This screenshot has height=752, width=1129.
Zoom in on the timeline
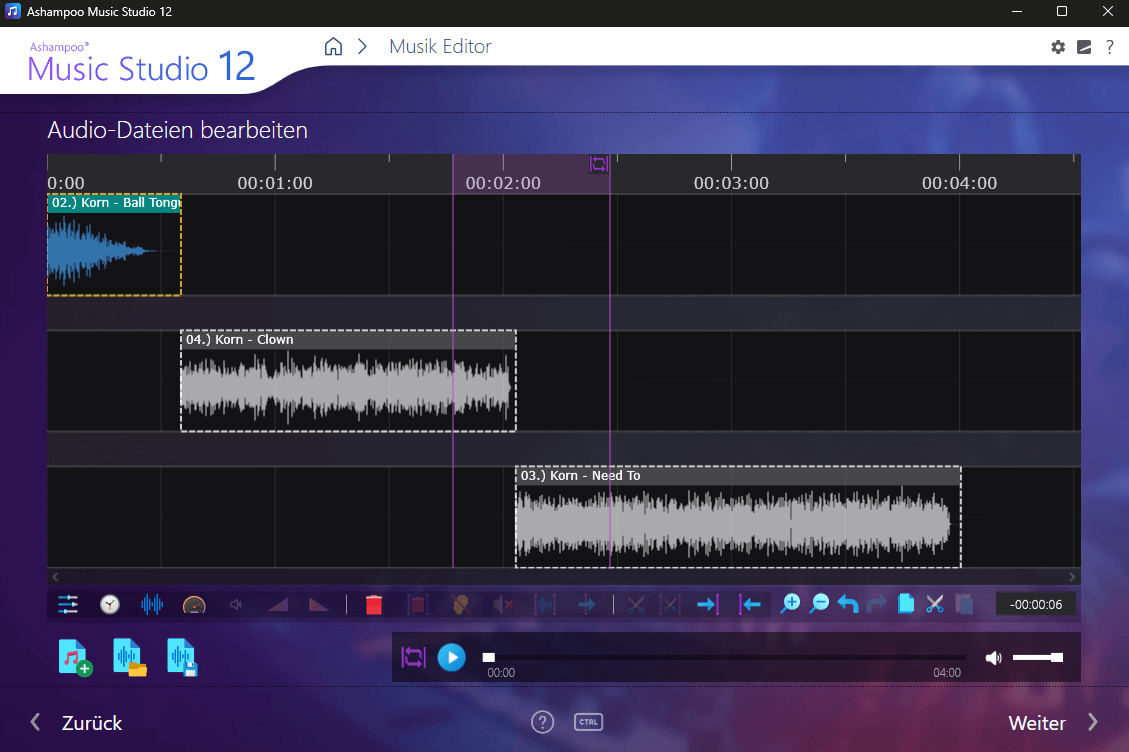point(791,603)
